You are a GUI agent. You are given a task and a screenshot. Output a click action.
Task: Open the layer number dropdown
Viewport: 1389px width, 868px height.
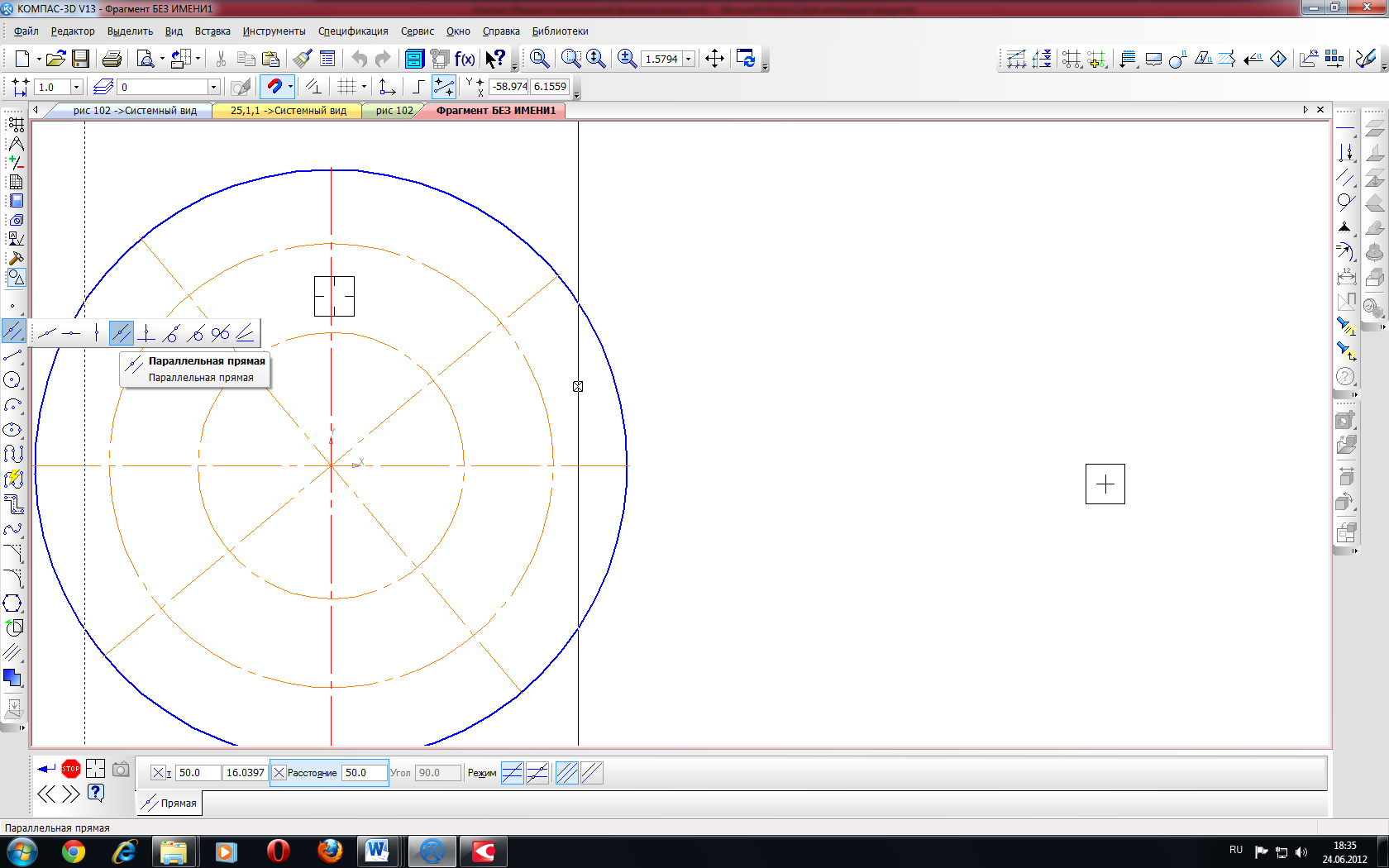pyautogui.click(x=213, y=87)
